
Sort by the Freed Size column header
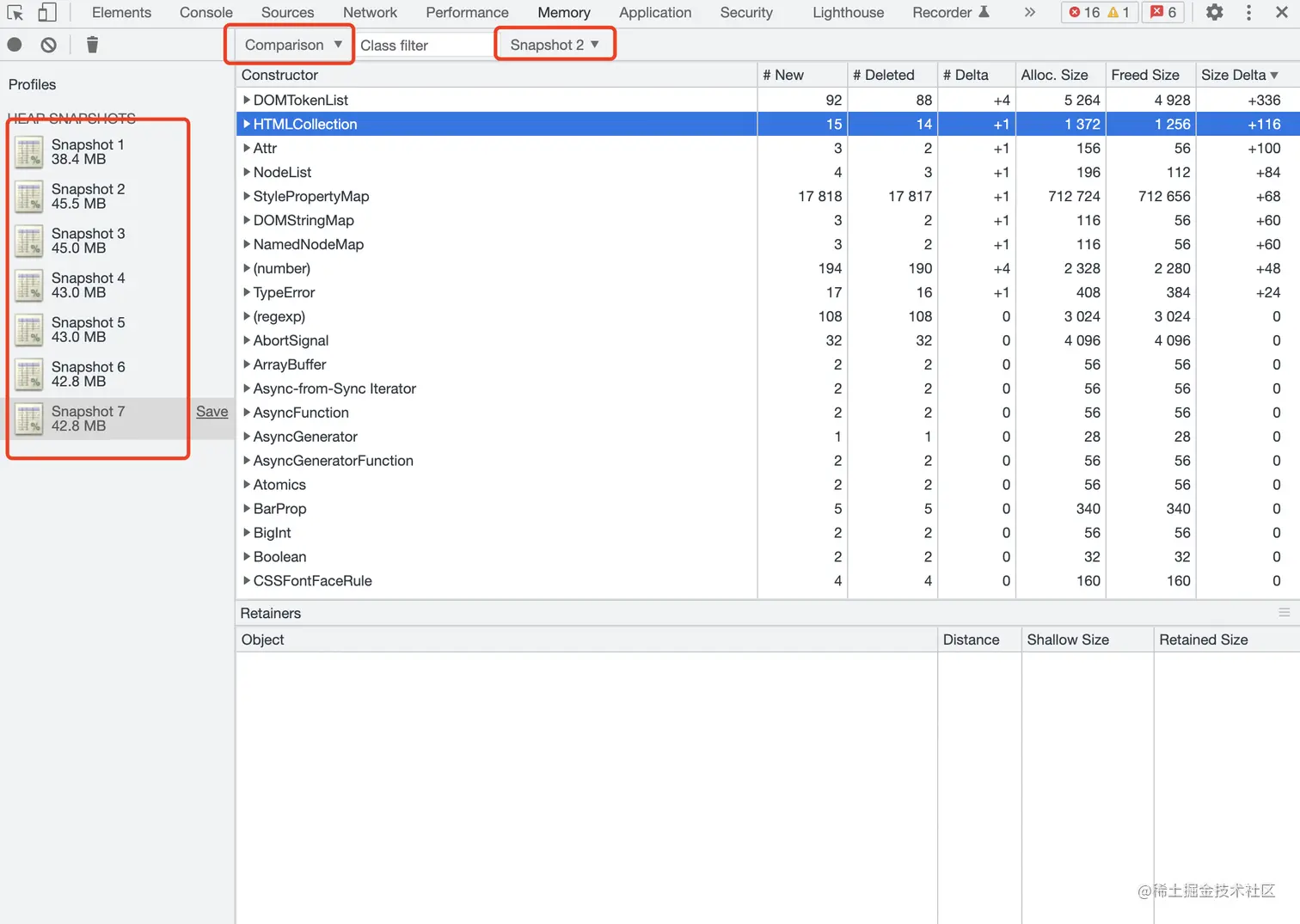coord(1150,75)
